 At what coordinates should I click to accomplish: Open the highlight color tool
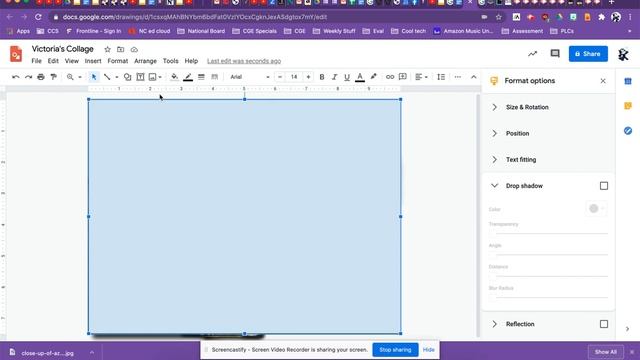[373, 77]
